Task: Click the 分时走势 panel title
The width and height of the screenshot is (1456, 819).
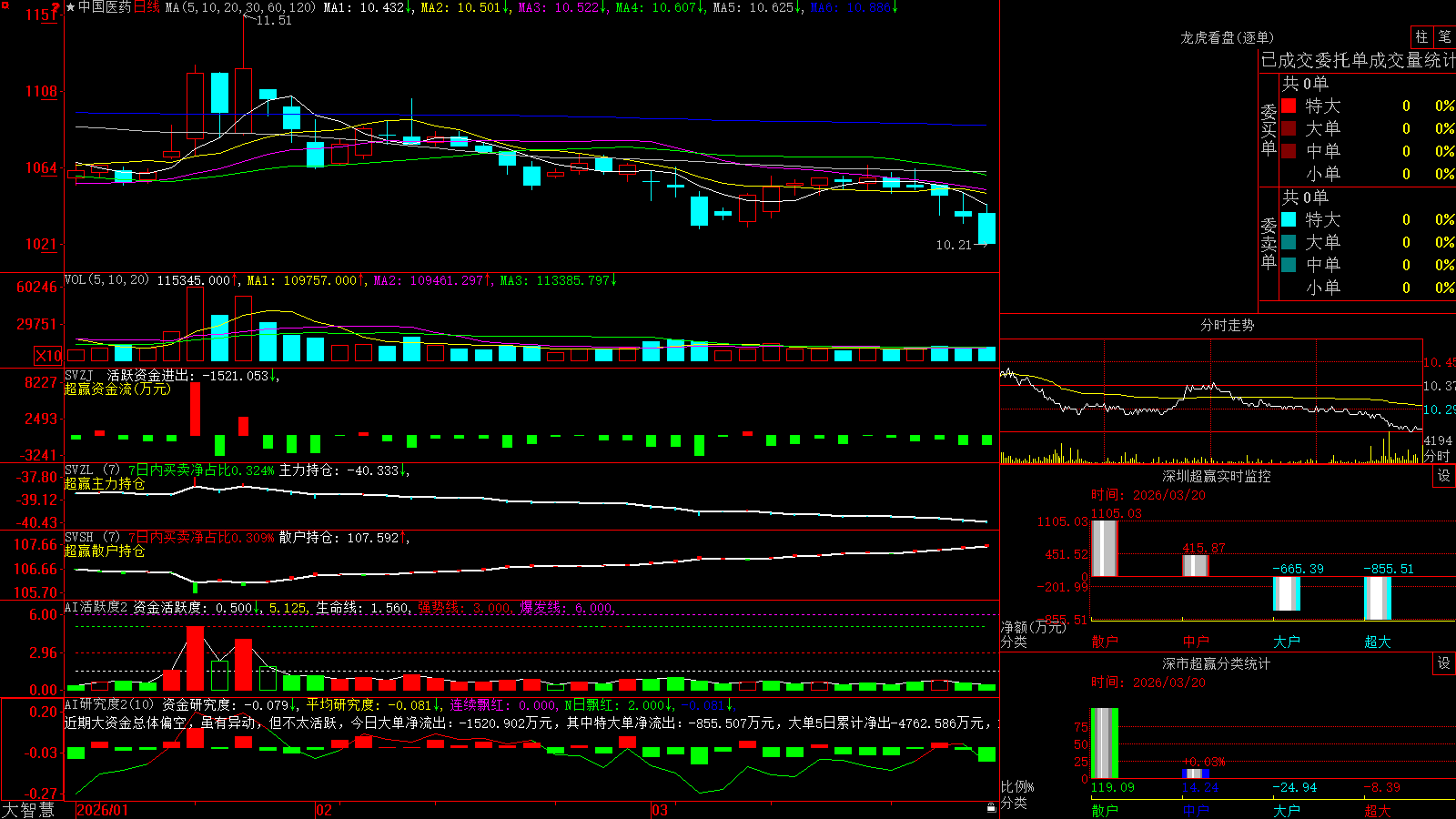Action: pyautogui.click(x=1228, y=325)
